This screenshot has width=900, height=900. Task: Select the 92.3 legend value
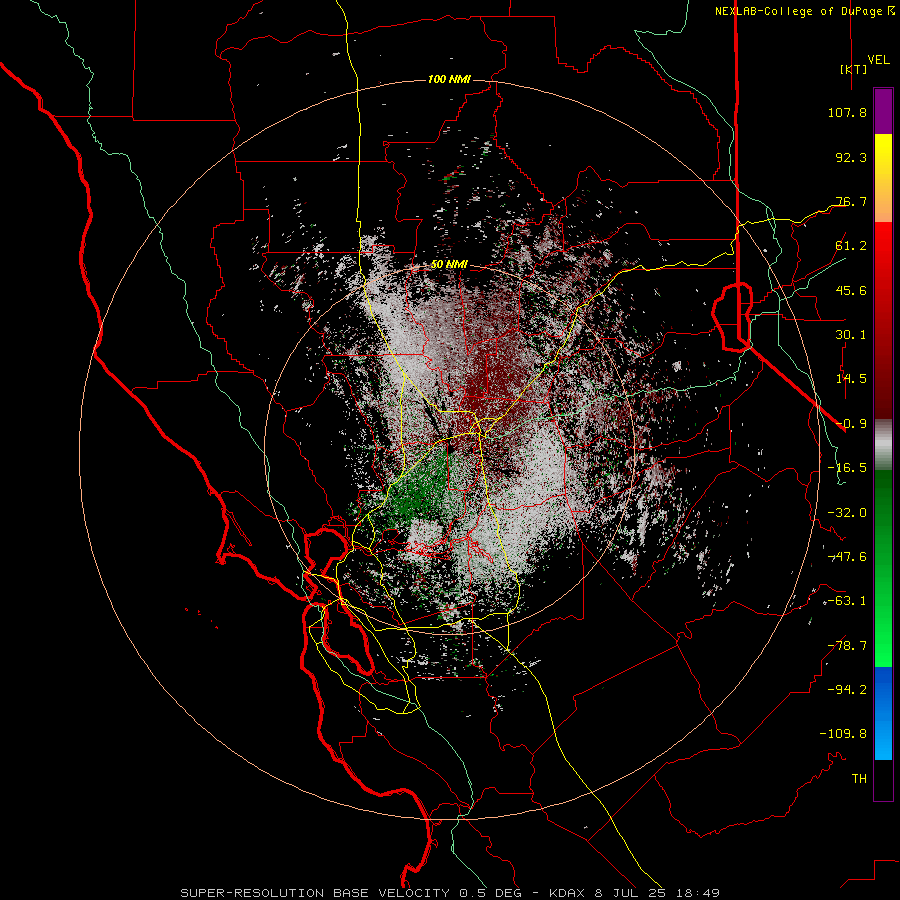pos(851,157)
